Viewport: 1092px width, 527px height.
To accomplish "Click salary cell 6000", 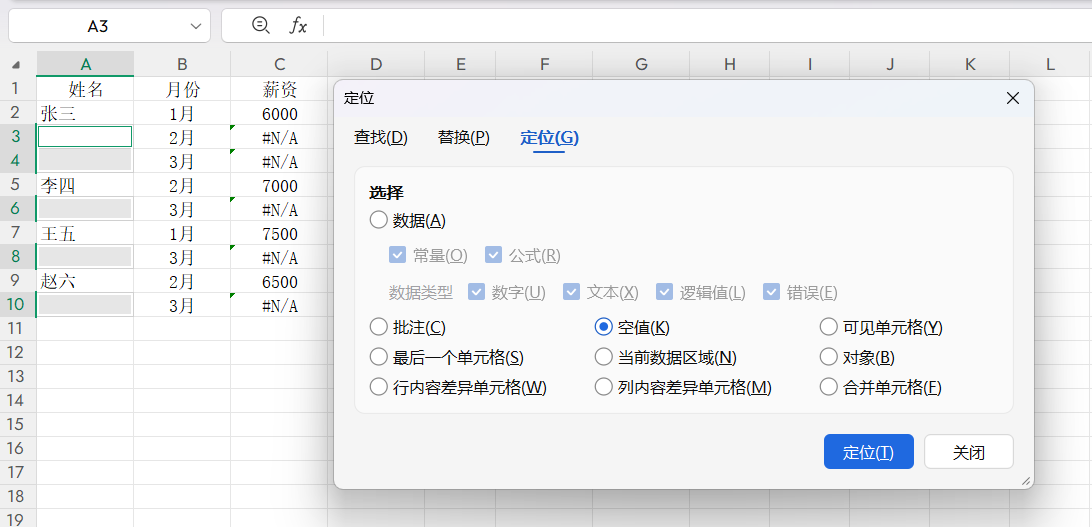I will point(279,113).
